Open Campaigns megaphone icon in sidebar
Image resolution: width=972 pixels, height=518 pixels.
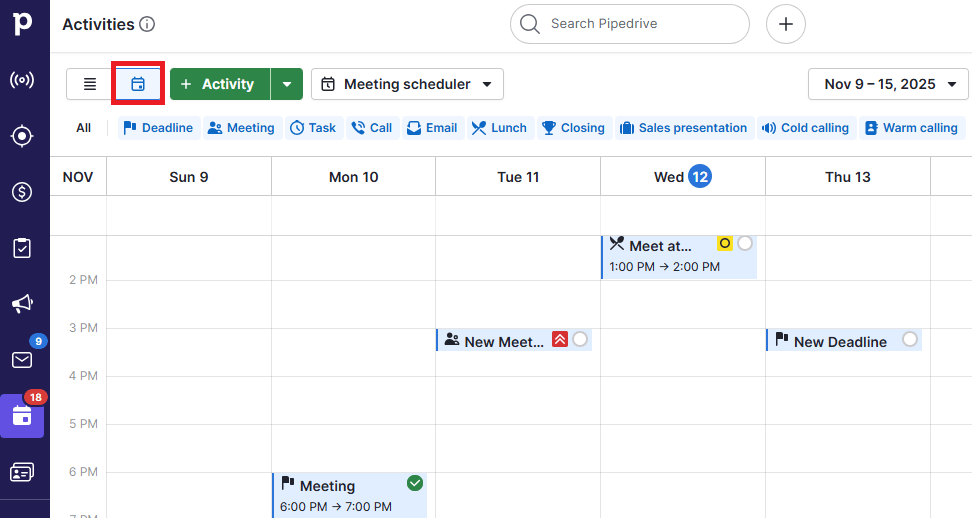(22, 304)
